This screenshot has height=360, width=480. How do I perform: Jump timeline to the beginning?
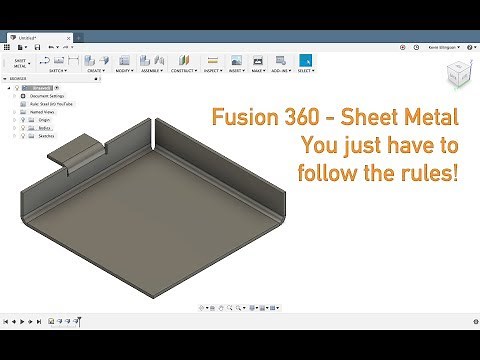click(6, 321)
